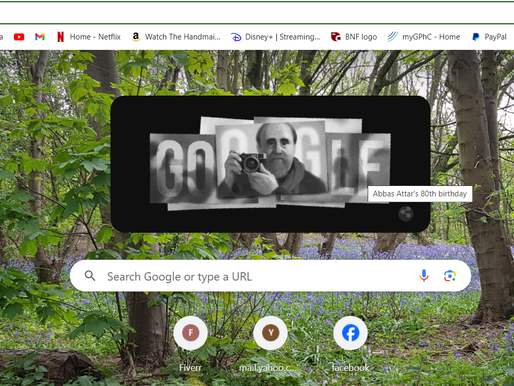The width and height of the screenshot is (514, 386).
Task: Open the Gmail bookmark icon
Action: pos(40,37)
